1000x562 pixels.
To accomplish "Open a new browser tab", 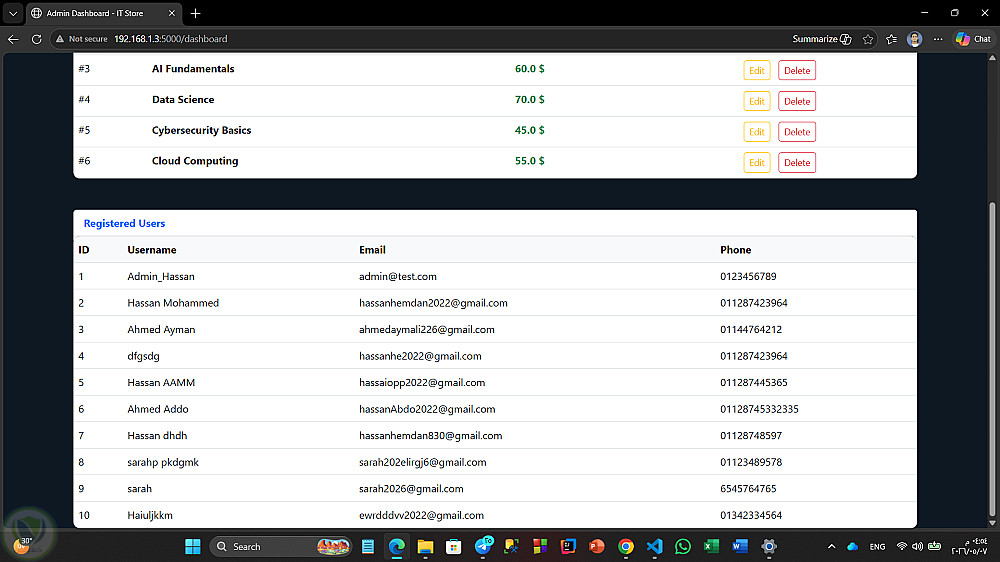I will tap(195, 13).
